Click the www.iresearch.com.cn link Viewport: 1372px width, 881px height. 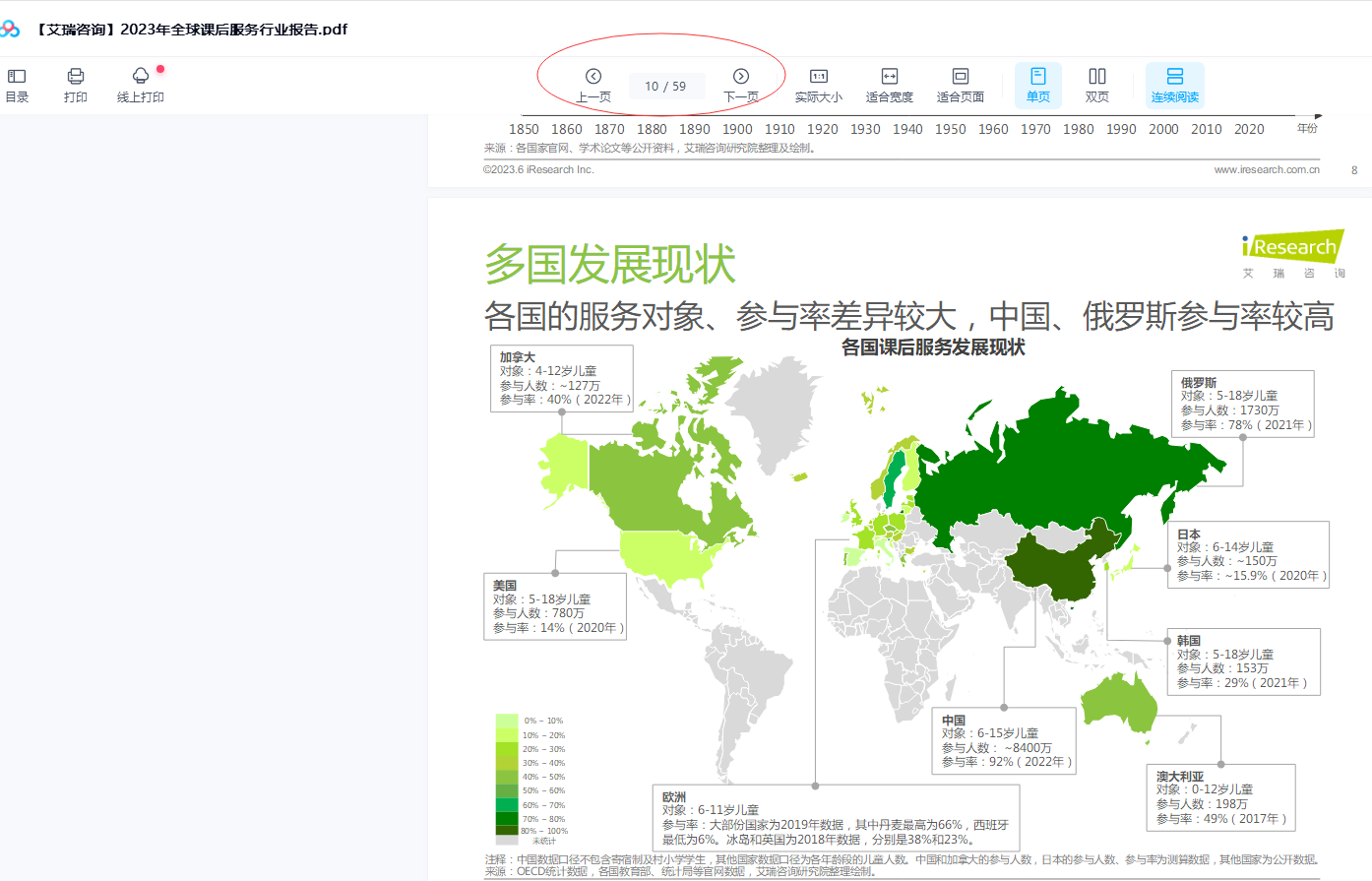[x=1266, y=169]
